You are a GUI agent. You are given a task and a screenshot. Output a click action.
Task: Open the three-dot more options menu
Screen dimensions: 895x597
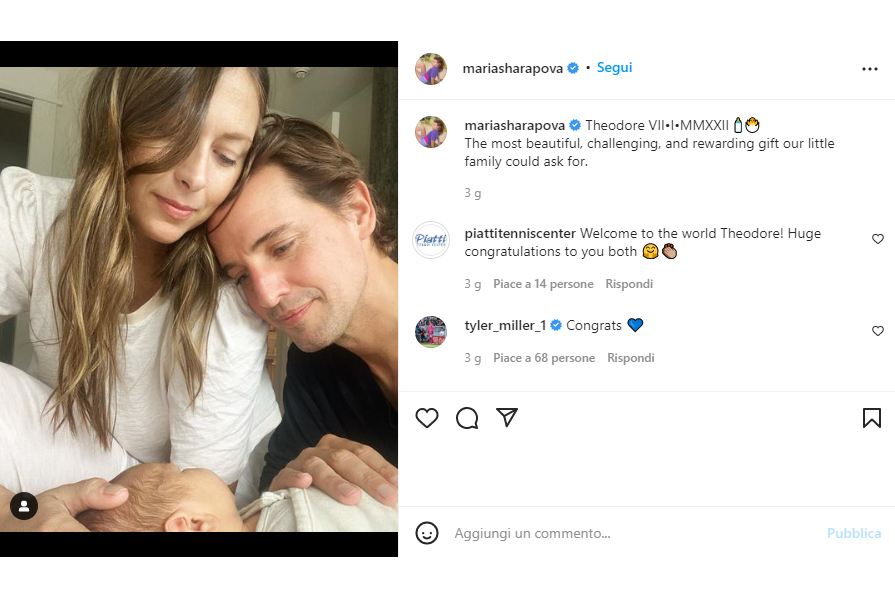[869, 69]
